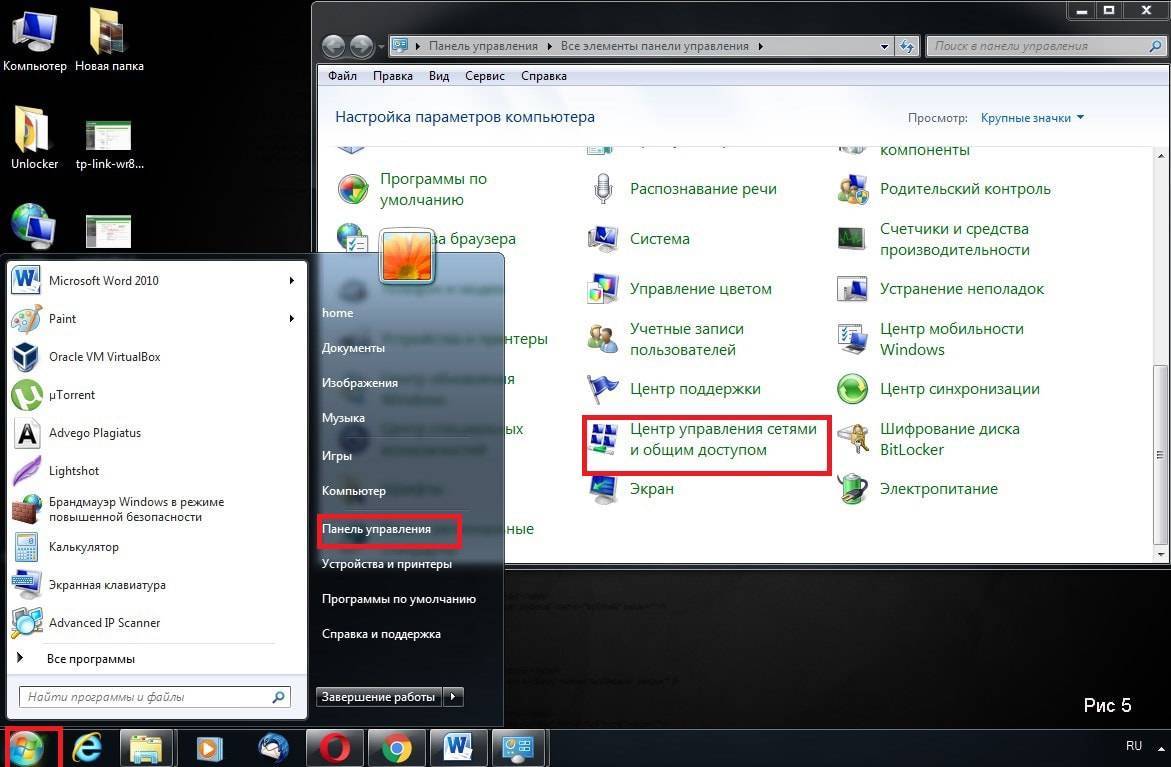Open the Просмотр Крупные значки dropdown
1171x767 pixels.
pos(1032,118)
